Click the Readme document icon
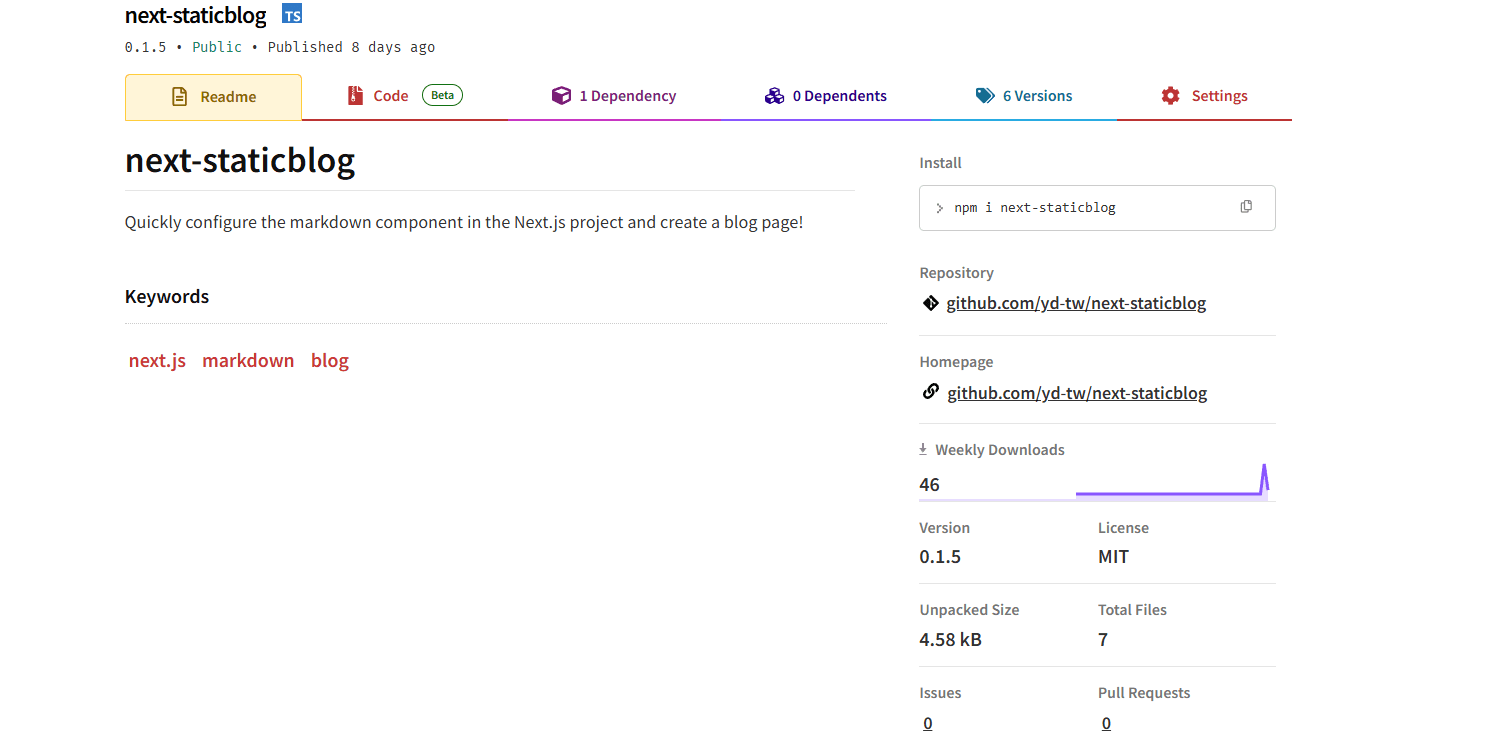Image resolution: width=1494 pixels, height=750 pixels. [x=180, y=97]
